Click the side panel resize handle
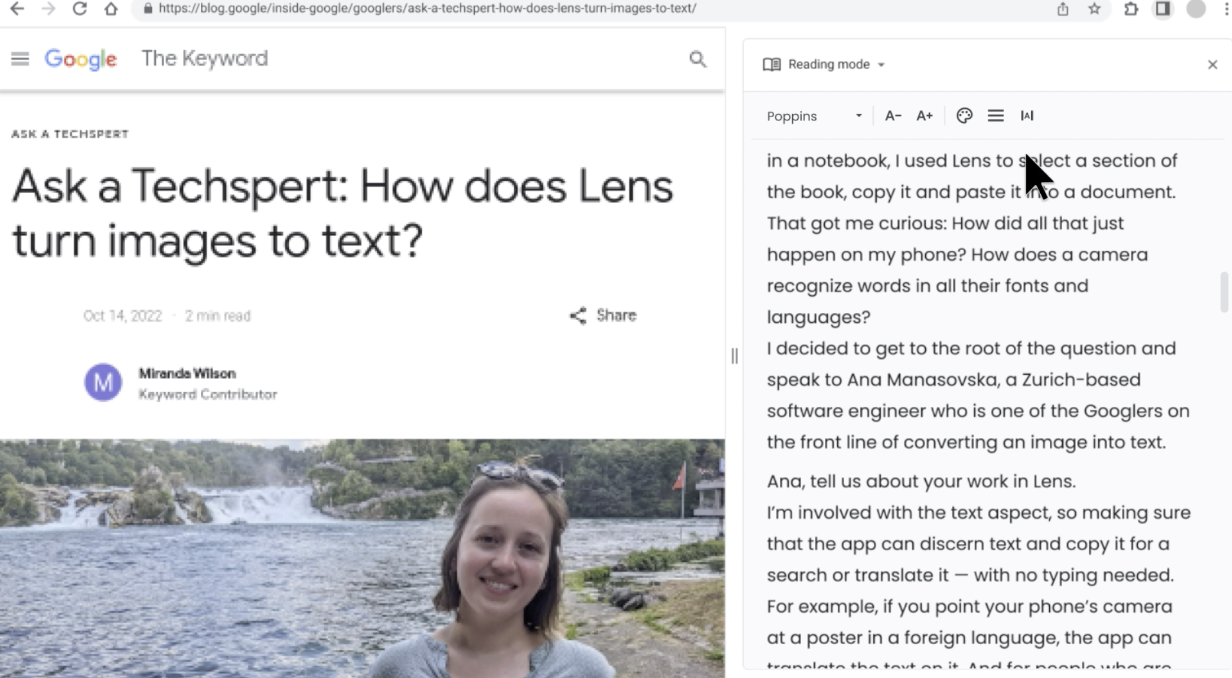1232x678 pixels. [x=734, y=356]
